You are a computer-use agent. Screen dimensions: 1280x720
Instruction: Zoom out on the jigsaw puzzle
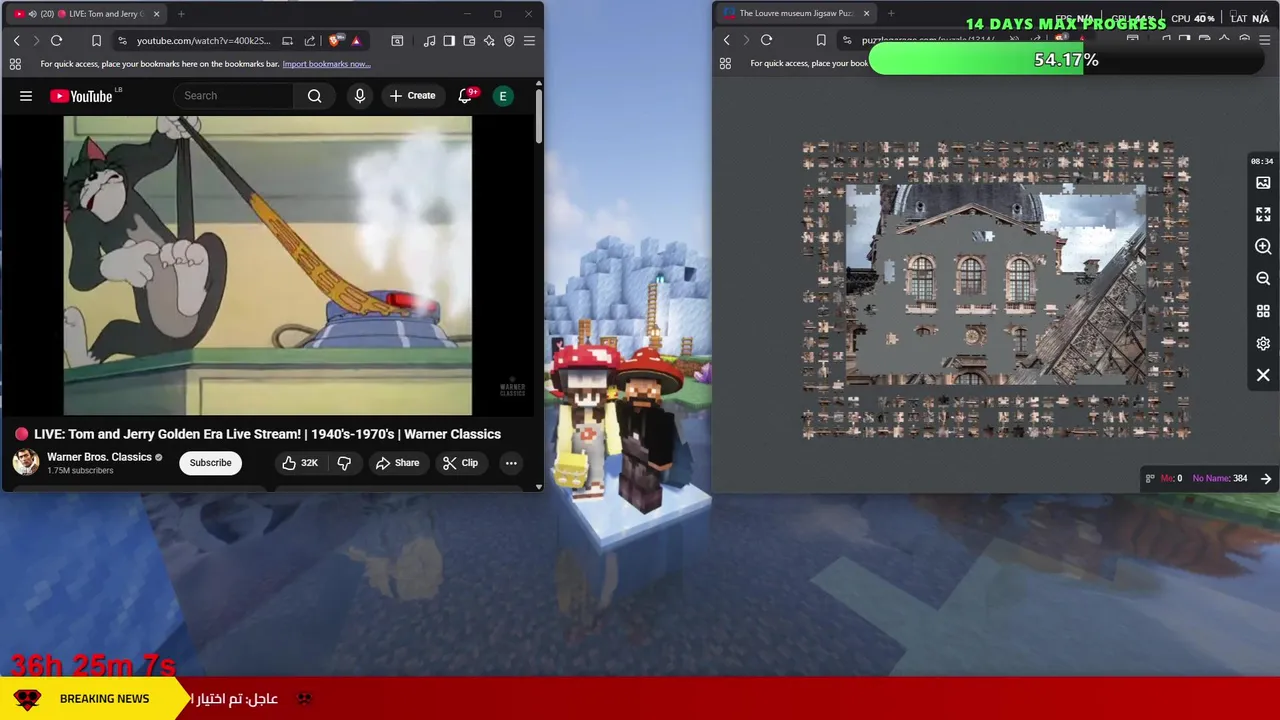coord(1263,279)
